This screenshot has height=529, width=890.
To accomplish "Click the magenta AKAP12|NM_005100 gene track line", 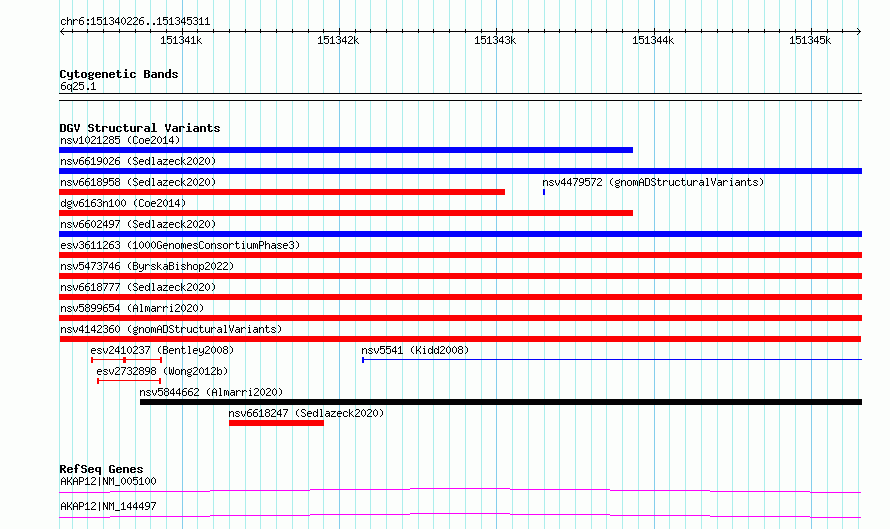I will (460, 490).
